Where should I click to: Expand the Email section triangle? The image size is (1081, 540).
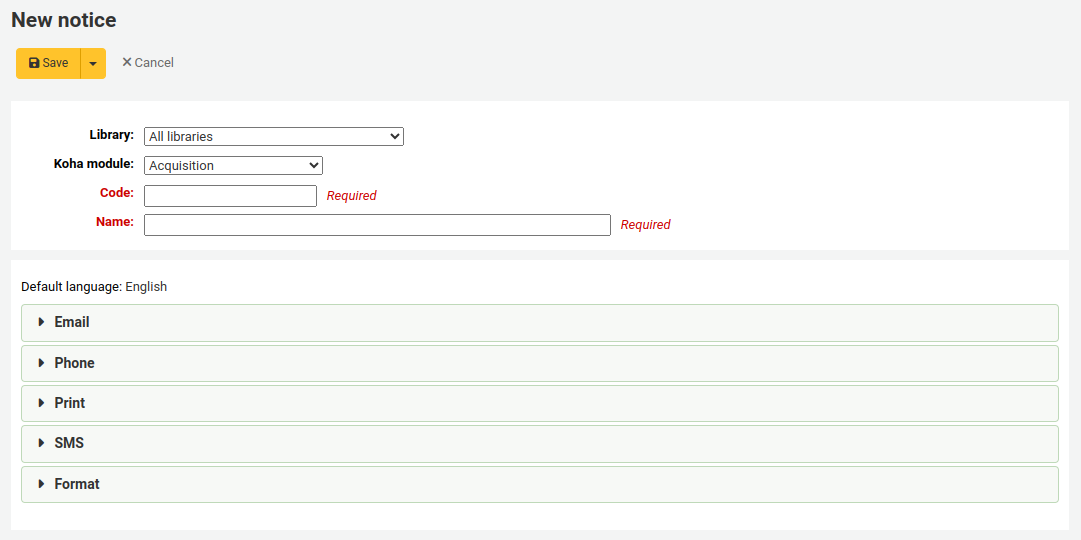click(x=41, y=322)
